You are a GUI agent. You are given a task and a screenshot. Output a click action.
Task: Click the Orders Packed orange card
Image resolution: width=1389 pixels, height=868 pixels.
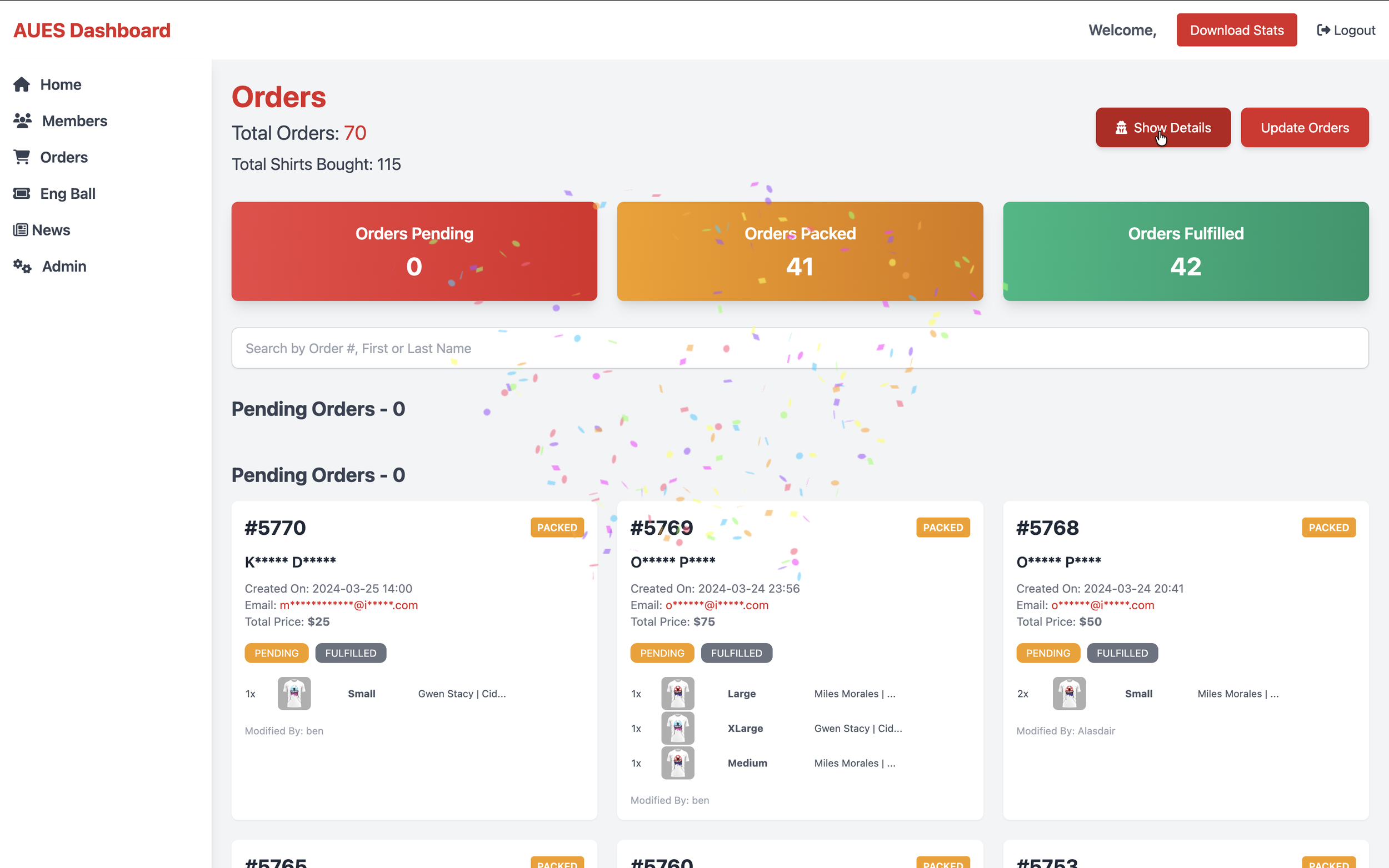point(800,251)
